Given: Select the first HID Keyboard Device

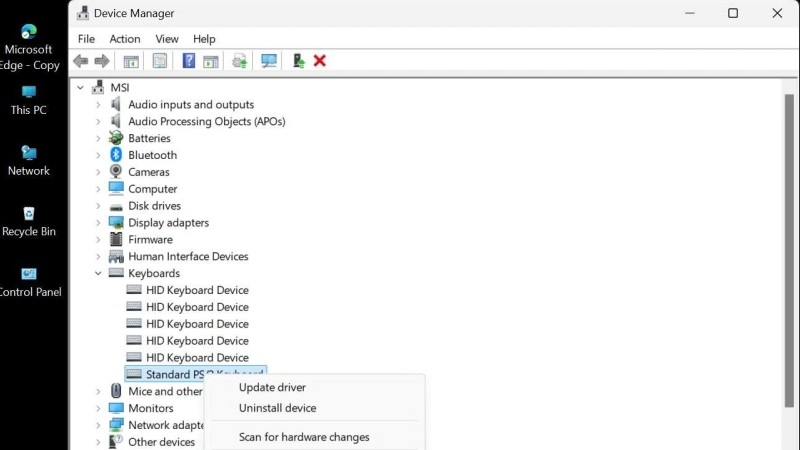Looking at the screenshot, I should [x=197, y=290].
